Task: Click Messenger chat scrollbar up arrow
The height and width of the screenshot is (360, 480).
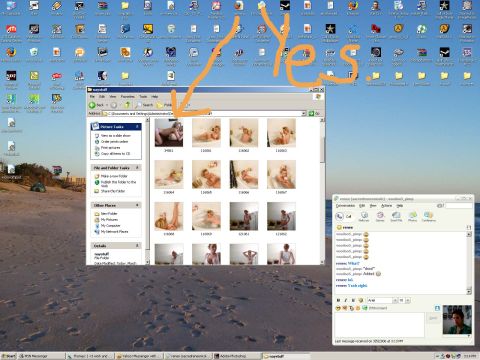Action: click(x=469, y=234)
